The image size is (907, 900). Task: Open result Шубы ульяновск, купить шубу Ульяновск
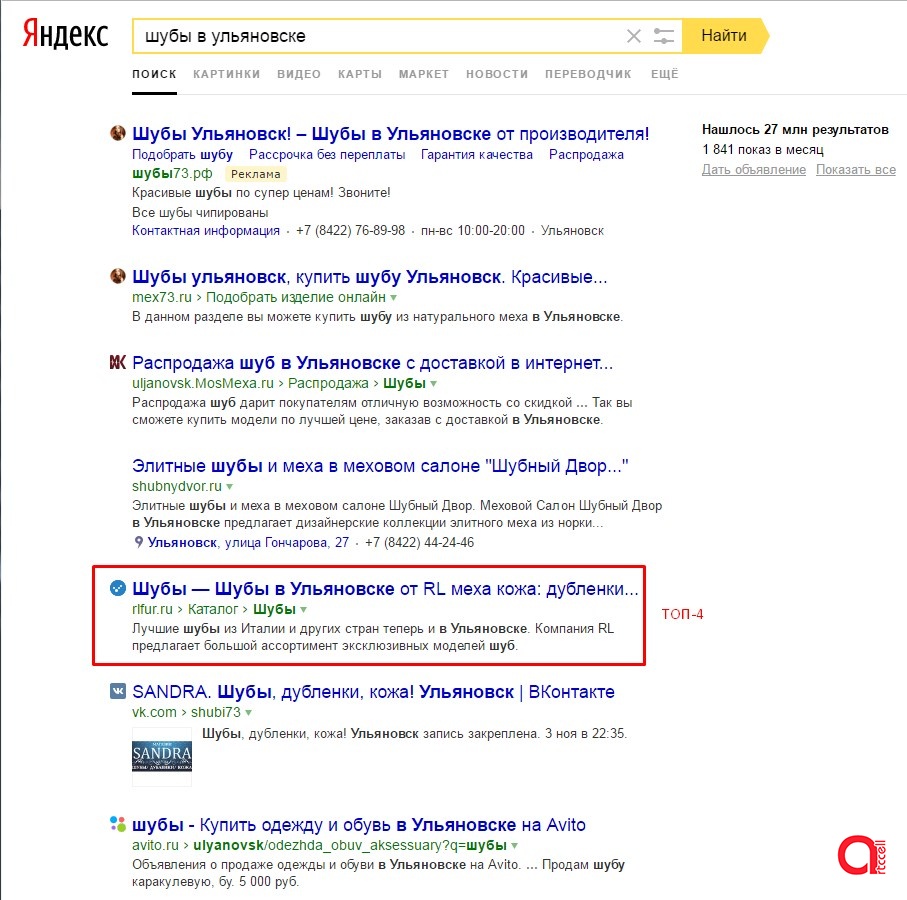click(370, 276)
